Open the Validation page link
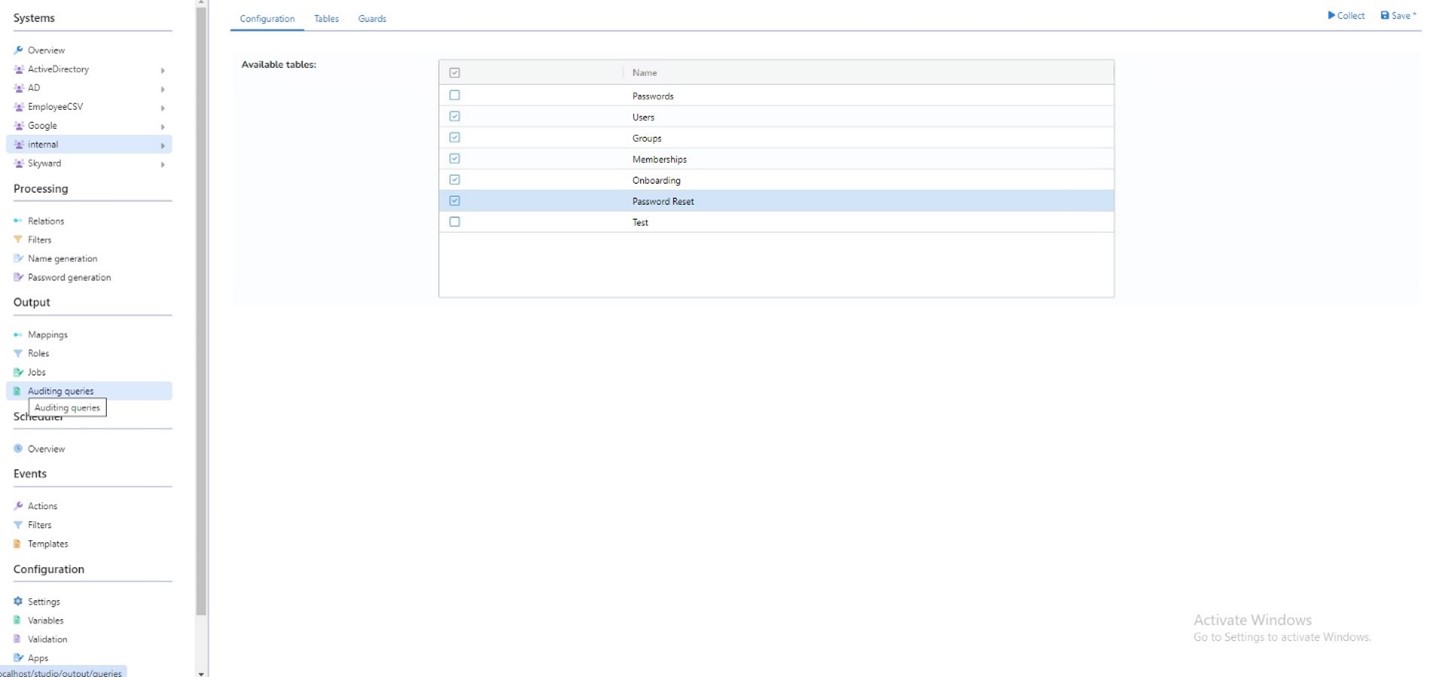Viewport: 1430px width, 677px height. 45,639
